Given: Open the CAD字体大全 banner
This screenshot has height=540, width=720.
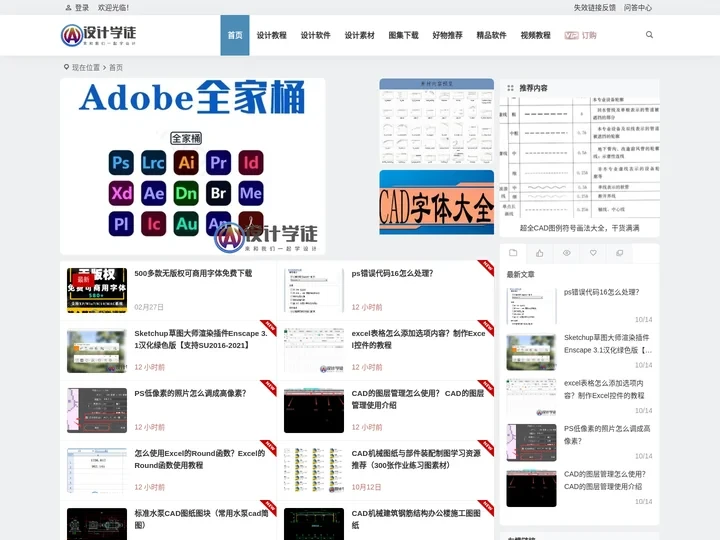Looking at the screenshot, I should (436, 202).
